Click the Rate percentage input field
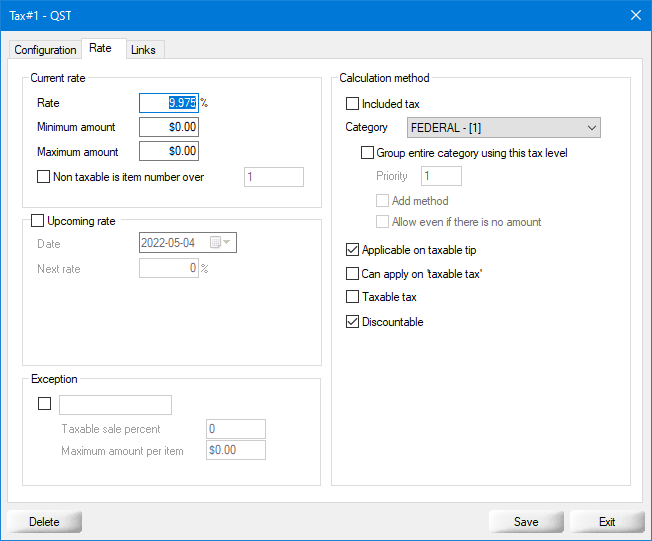 [168, 102]
